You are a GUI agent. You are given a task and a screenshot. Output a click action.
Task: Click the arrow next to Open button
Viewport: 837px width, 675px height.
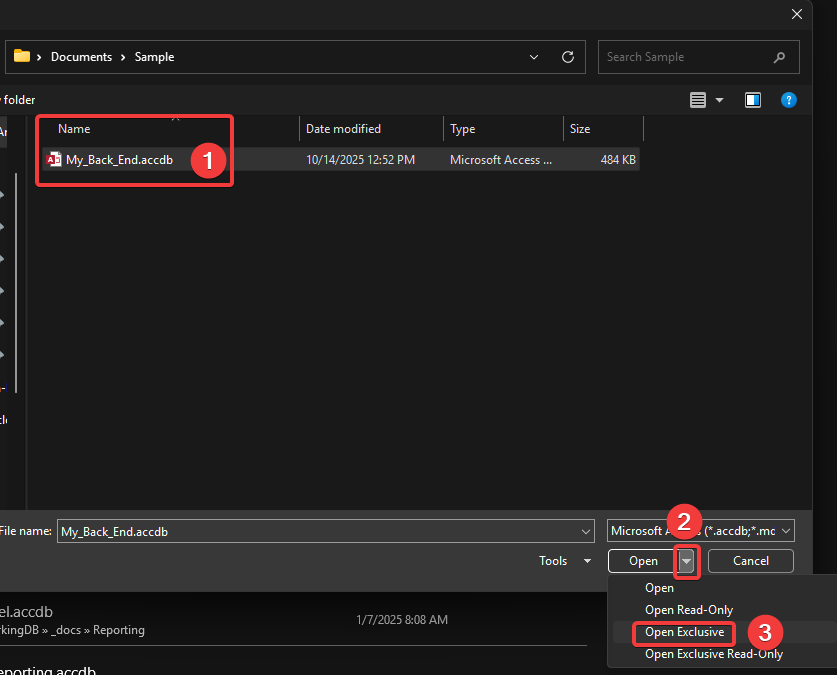tap(687, 561)
